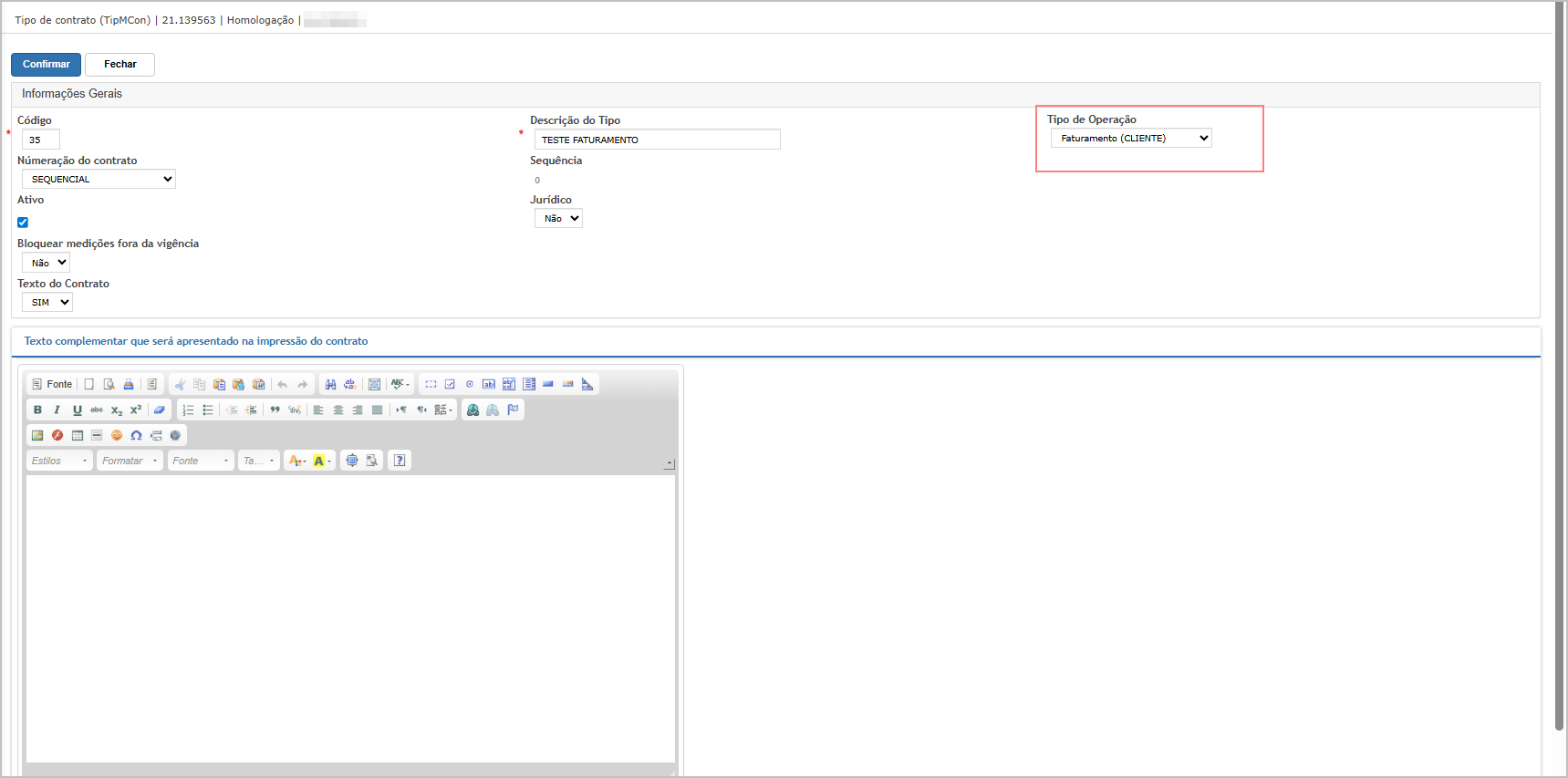1568x778 pixels.
Task: Open the text color picker
Action: [297, 461]
